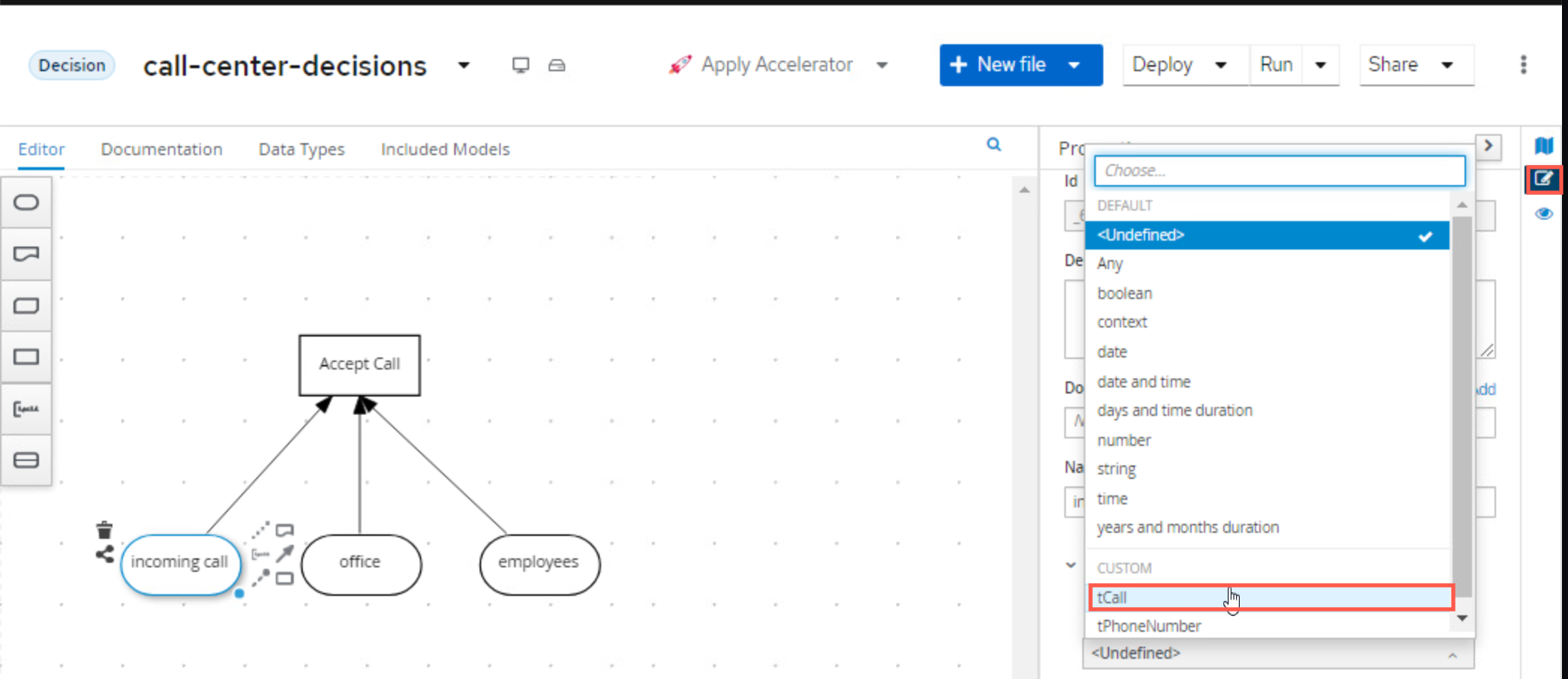Select the Text Annotation palette icon
Viewport: 1568px width, 679px height.
pyautogui.click(x=26, y=408)
